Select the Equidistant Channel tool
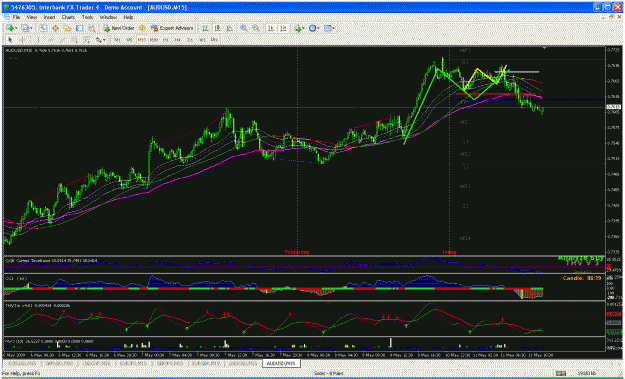Screen dimensions: 625x379 pos(75,40)
